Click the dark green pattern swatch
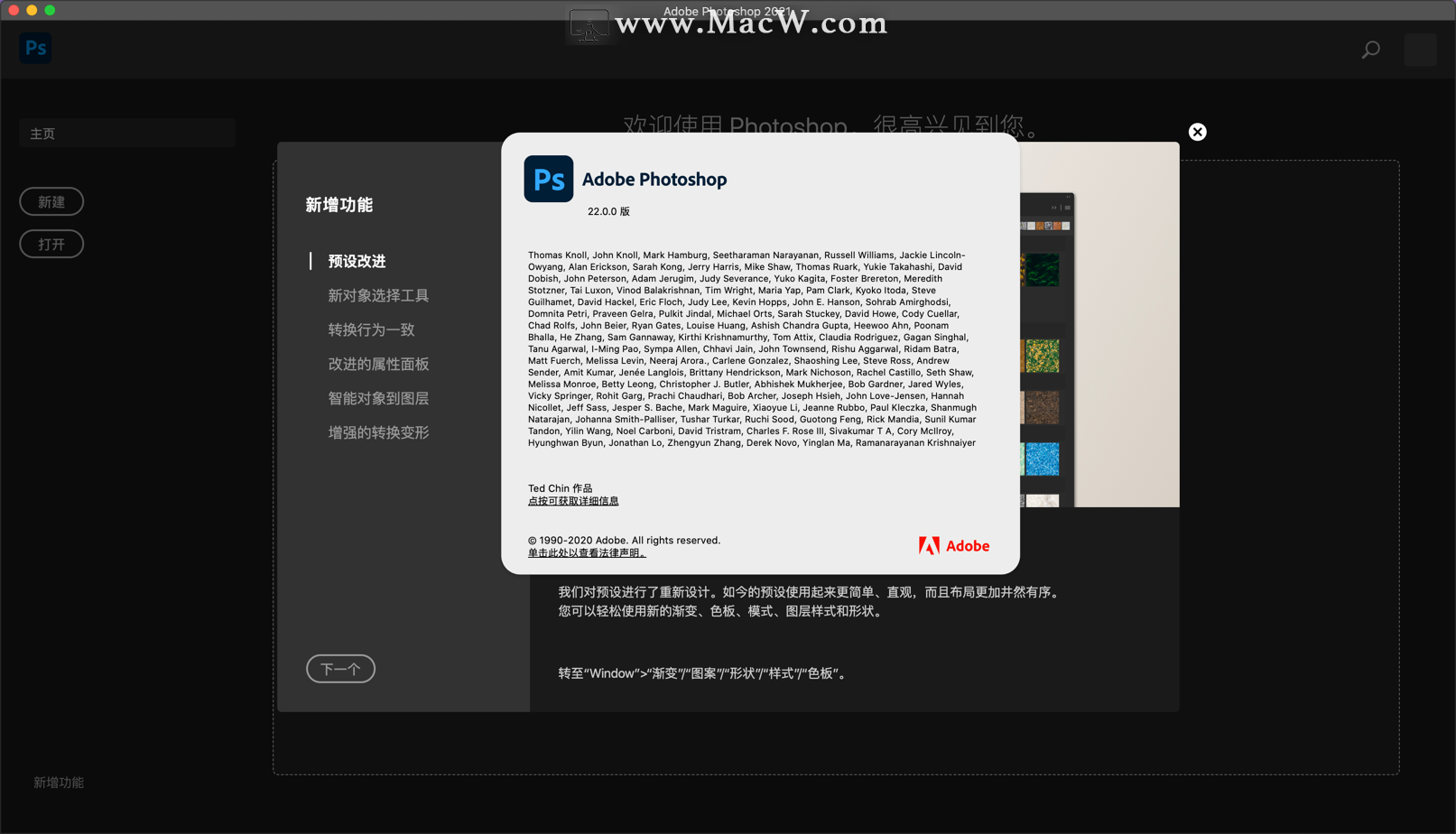The image size is (1456, 834). [1043, 270]
